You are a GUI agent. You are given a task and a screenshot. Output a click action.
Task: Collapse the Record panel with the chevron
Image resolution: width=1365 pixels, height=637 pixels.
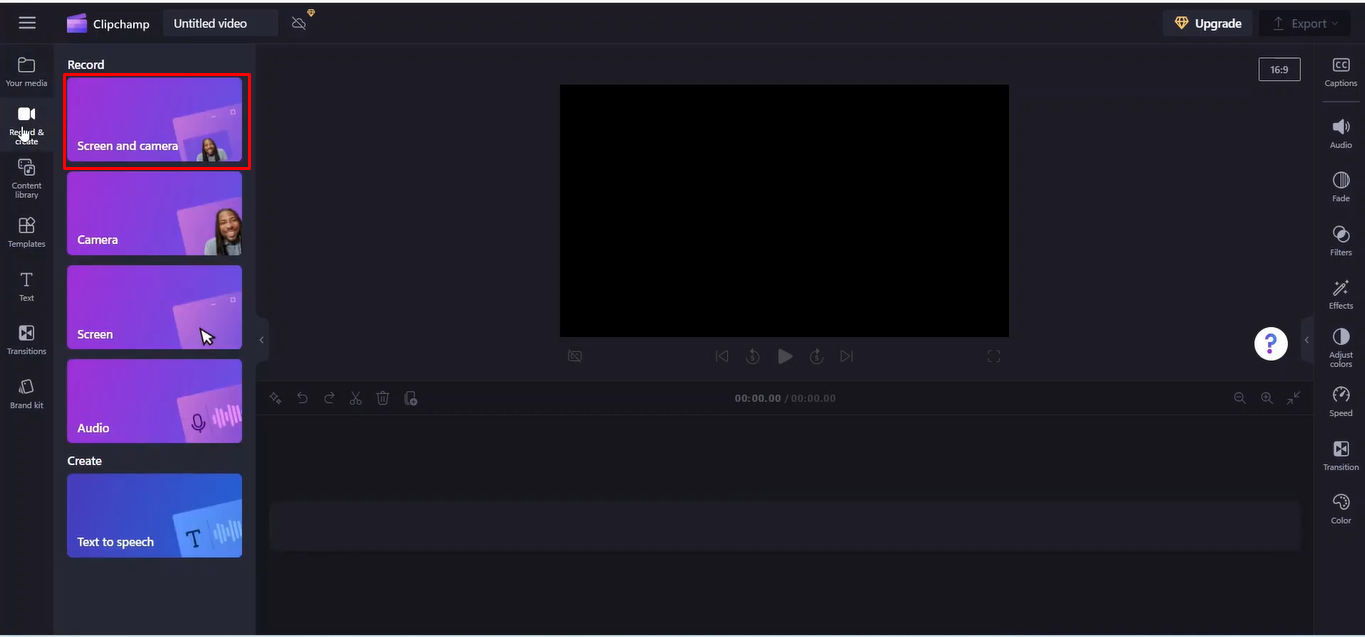(261, 339)
